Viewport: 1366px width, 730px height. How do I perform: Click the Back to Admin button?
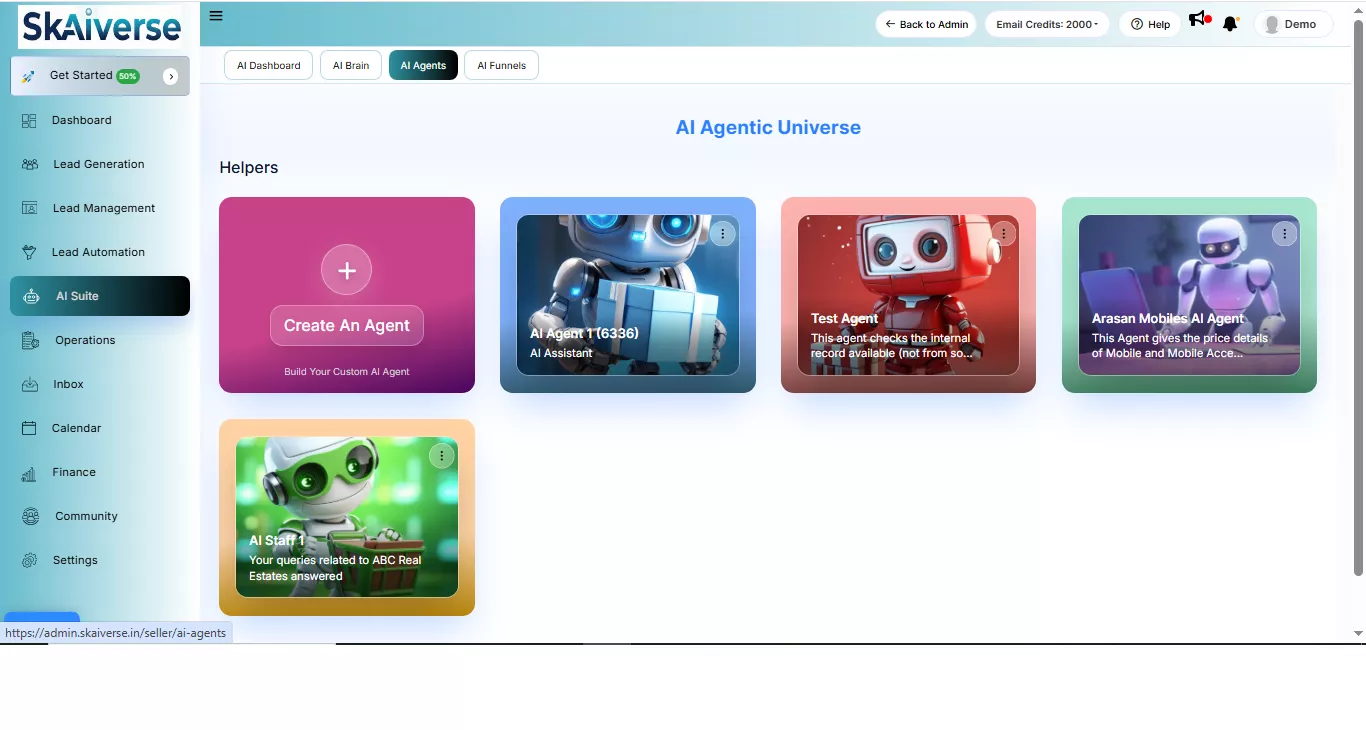click(925, 24)
